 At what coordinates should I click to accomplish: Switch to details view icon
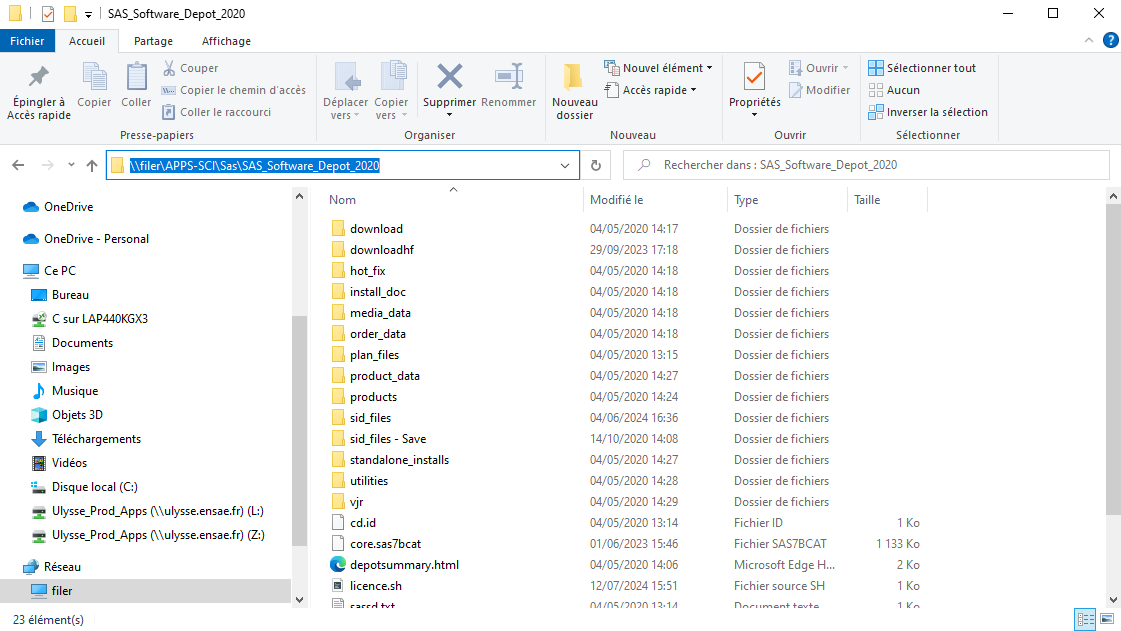tap(1085, 620)
